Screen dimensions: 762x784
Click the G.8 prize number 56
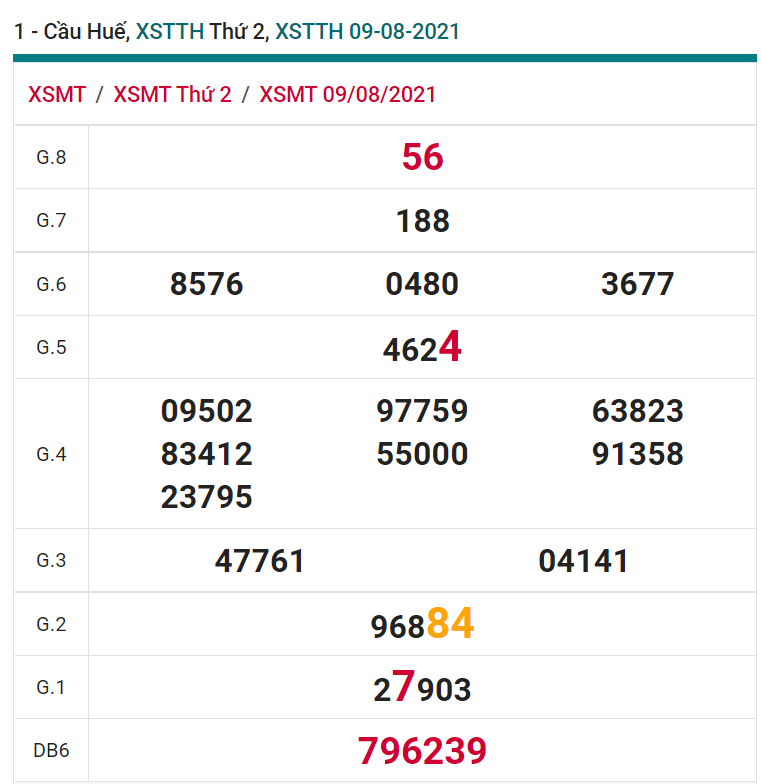[422, 157]
